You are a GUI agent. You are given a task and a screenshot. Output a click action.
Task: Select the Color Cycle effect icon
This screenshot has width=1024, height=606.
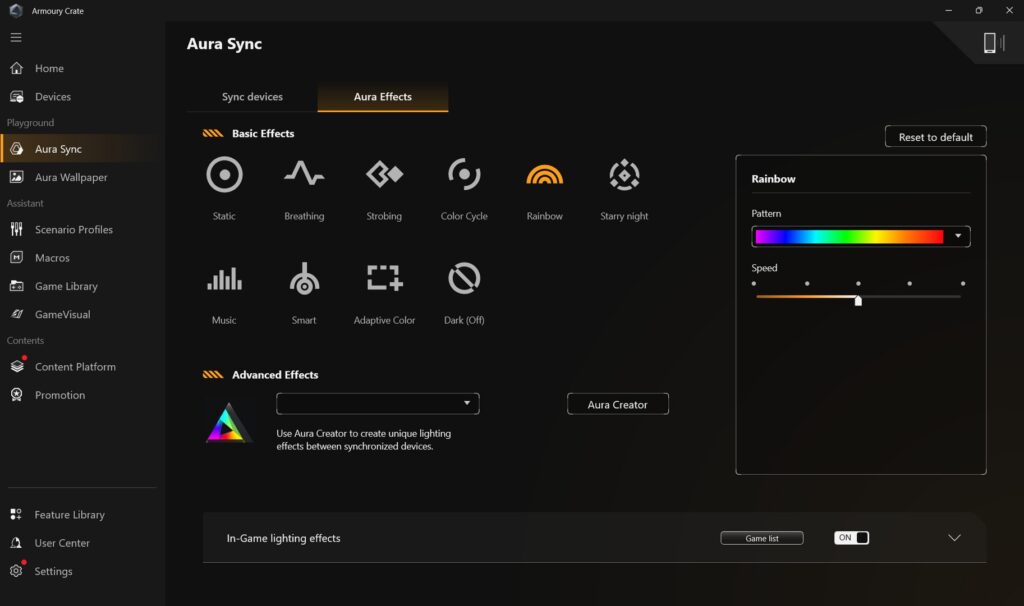[x=464, y=174]
